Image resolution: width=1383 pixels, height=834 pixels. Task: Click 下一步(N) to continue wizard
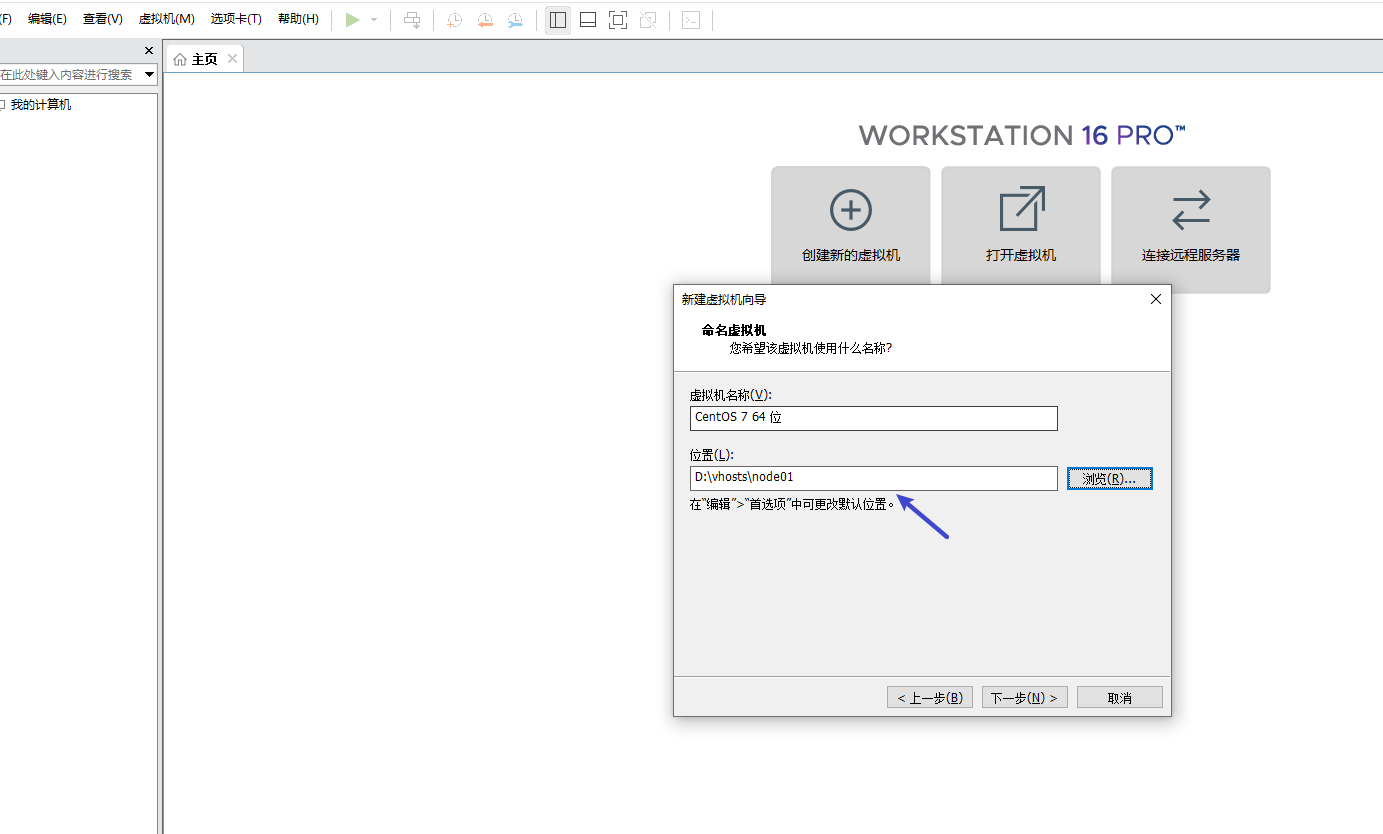tap(1024, 697)
